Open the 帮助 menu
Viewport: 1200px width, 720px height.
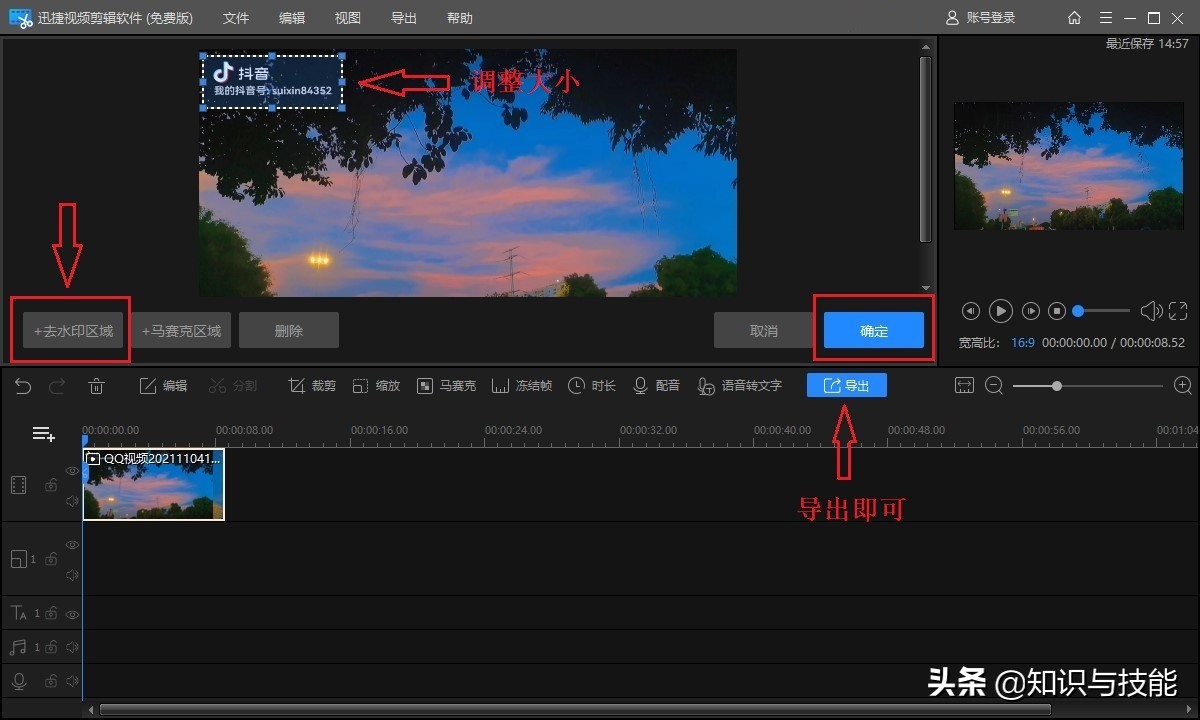pyautogui.click(x=460, y=18)
